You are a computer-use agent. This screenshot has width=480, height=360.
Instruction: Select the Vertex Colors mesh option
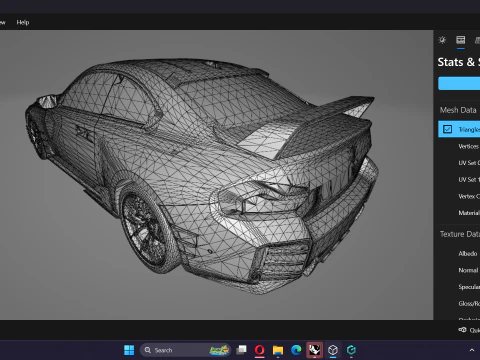[x=469, y=196]
